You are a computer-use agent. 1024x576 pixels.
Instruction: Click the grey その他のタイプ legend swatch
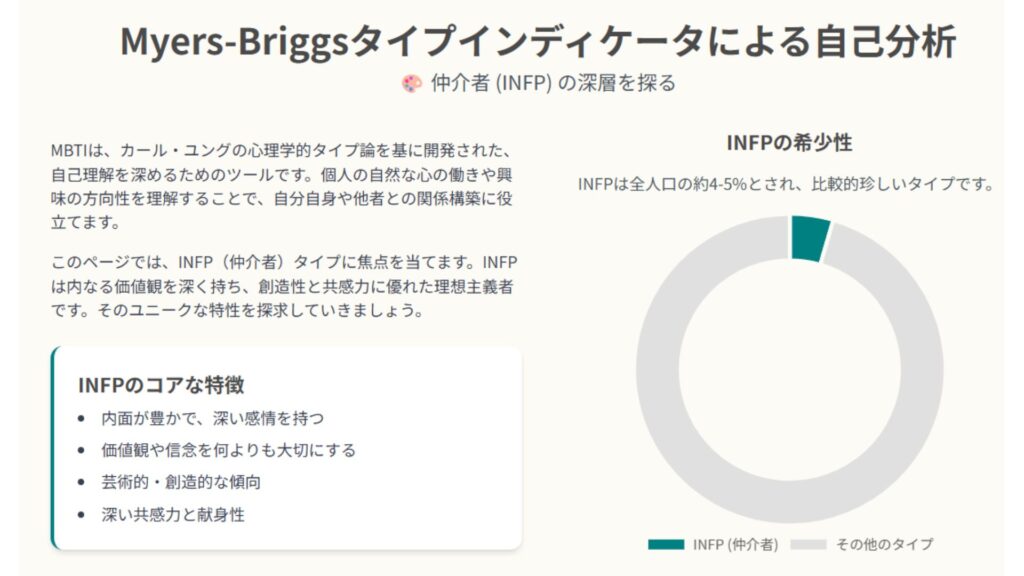pyautogui.click(x=810, y=544)
